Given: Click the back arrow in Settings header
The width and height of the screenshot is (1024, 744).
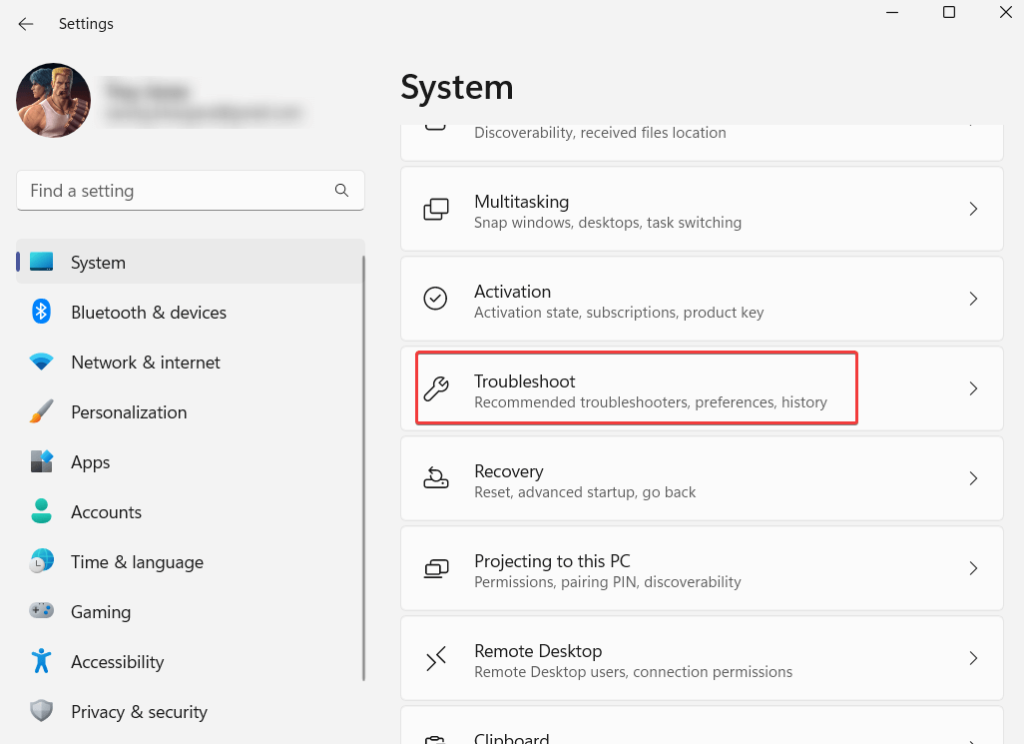Looking at the screenshot, I should tap(26, 24).
